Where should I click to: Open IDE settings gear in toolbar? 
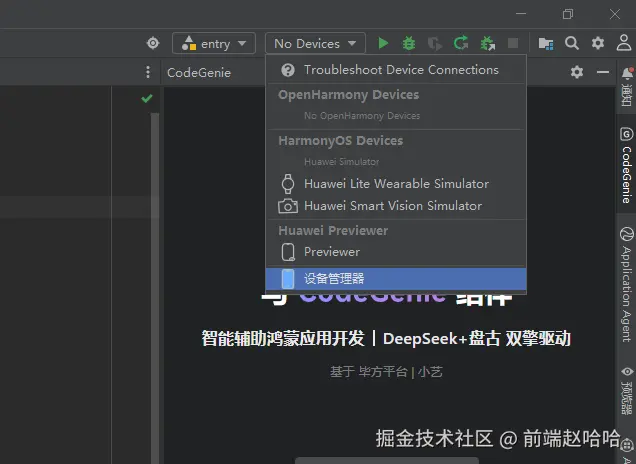point(598,43)
